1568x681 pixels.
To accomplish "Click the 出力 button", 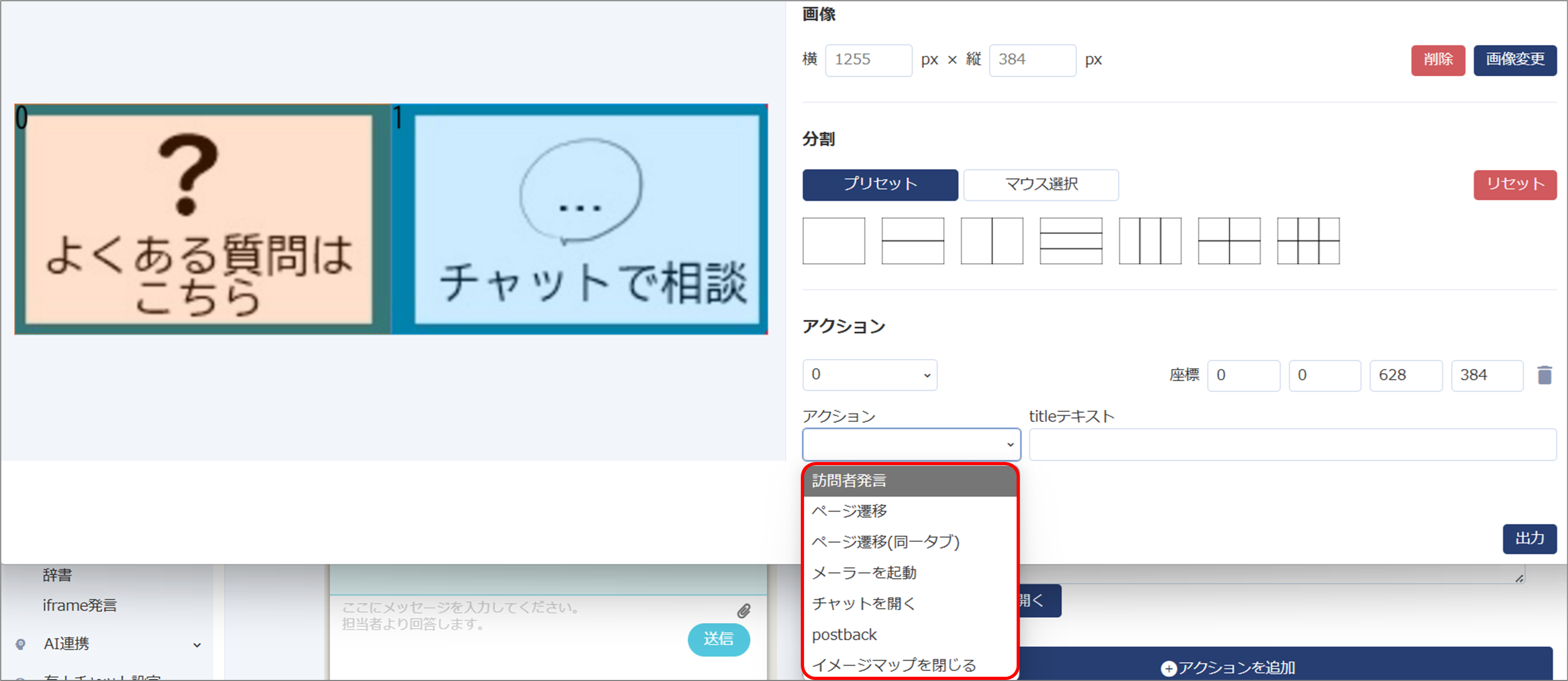I will [1530, 539].
